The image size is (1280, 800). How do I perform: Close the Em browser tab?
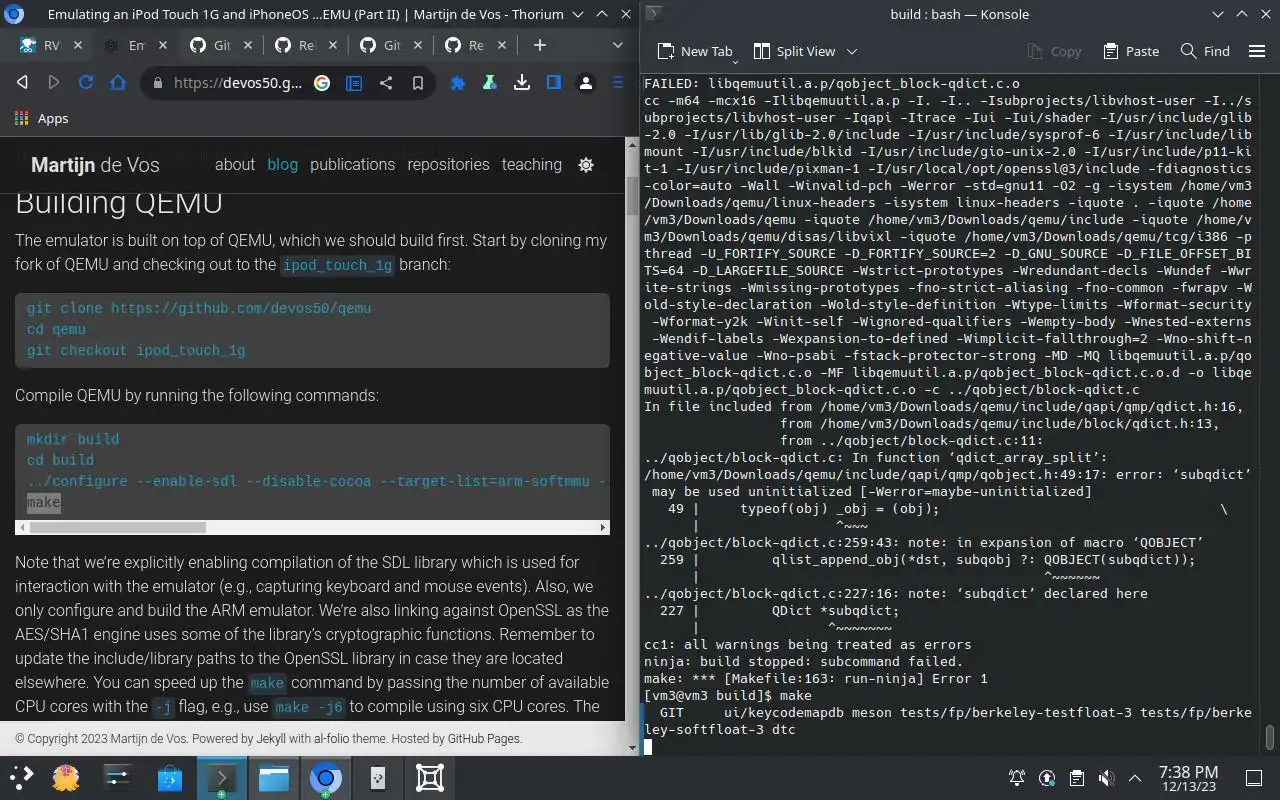pyautogui.click(x=163, y=45)
